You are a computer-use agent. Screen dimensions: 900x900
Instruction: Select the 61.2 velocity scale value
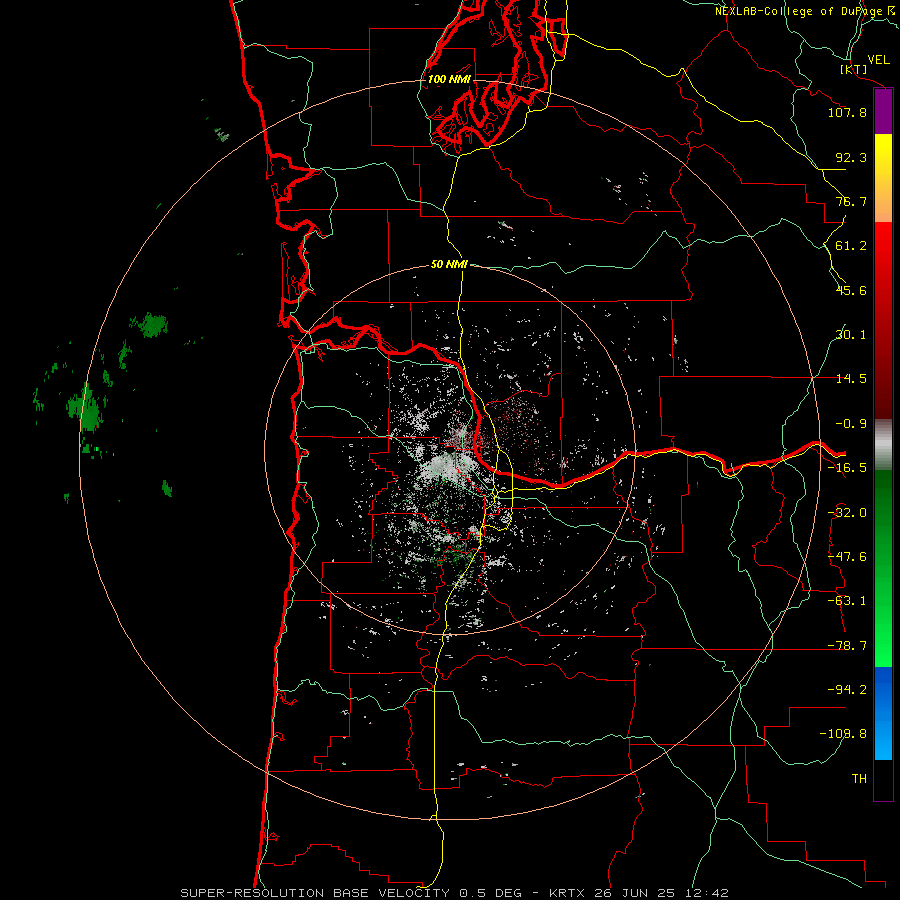(x=851, y=246)
